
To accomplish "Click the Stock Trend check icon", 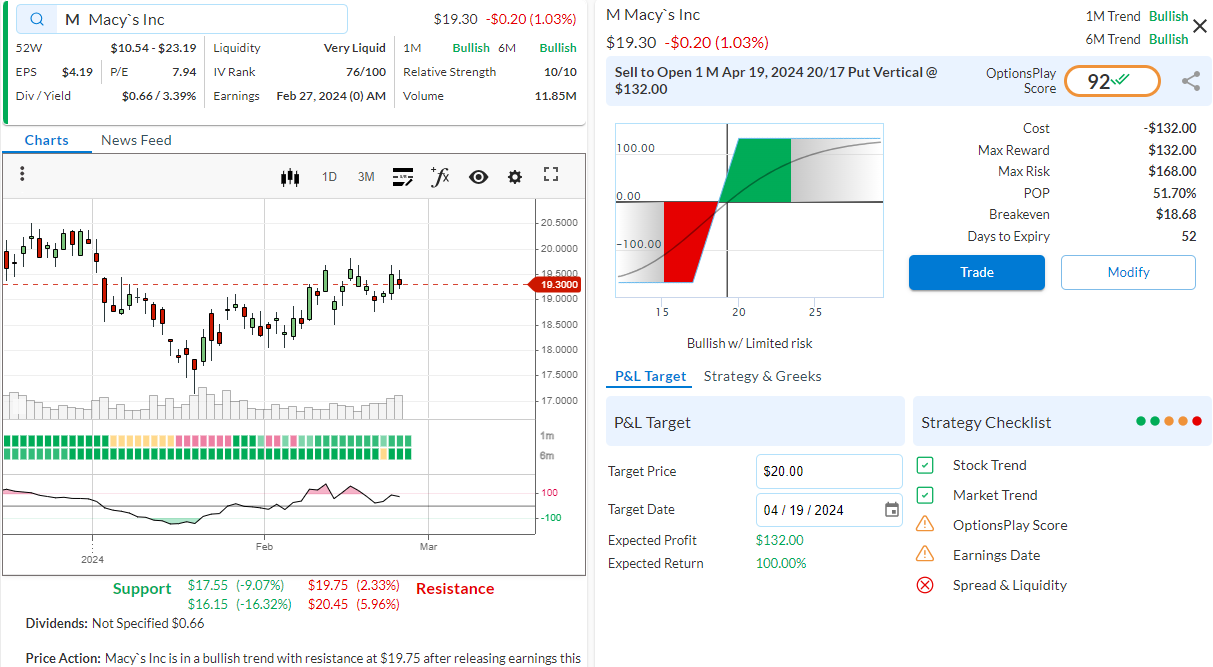I will (925, 465).
